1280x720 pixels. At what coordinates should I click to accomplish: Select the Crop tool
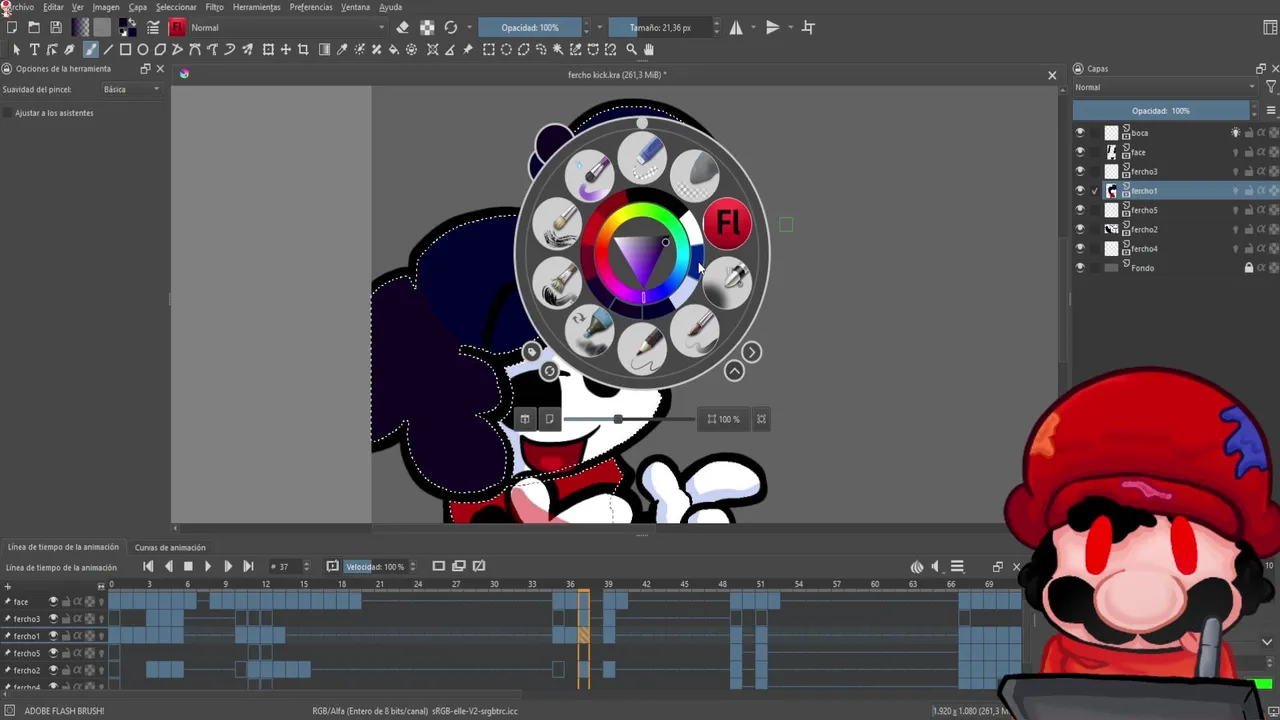pos(303,49)
